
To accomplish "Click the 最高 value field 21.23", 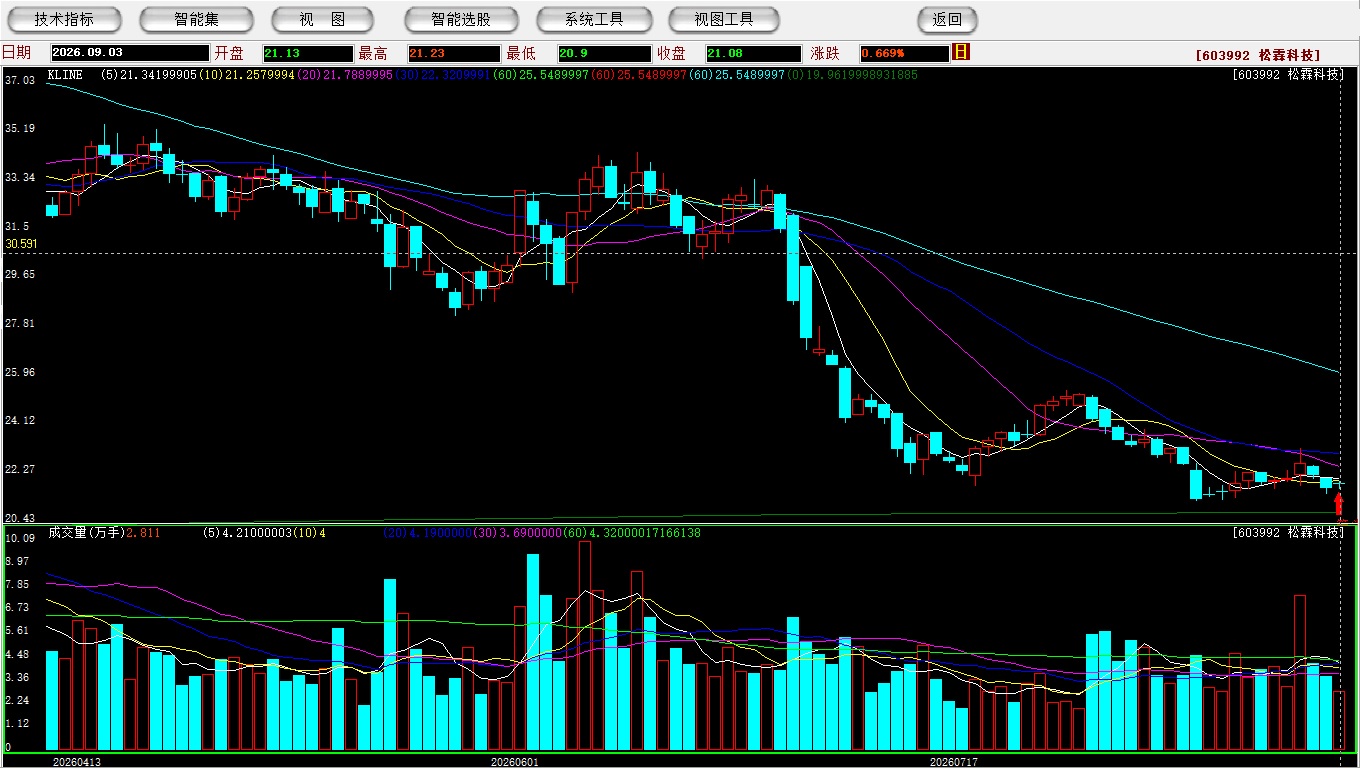I will click(x=453, y=53).
